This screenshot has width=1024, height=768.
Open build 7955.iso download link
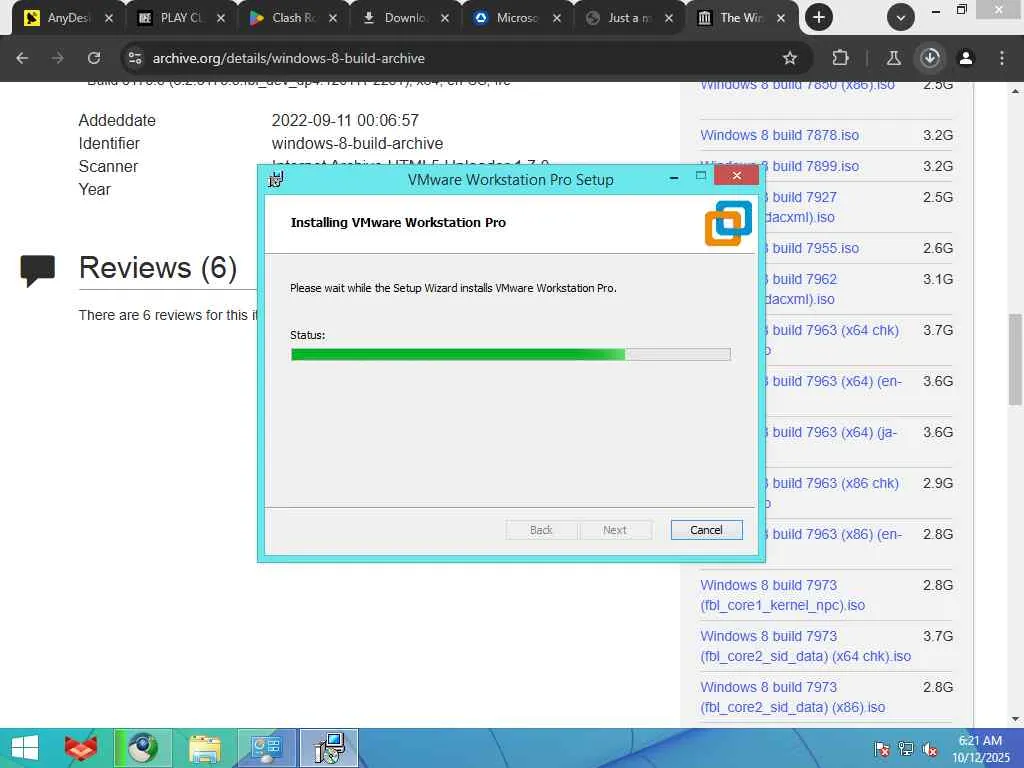click(x=812, y=248)
